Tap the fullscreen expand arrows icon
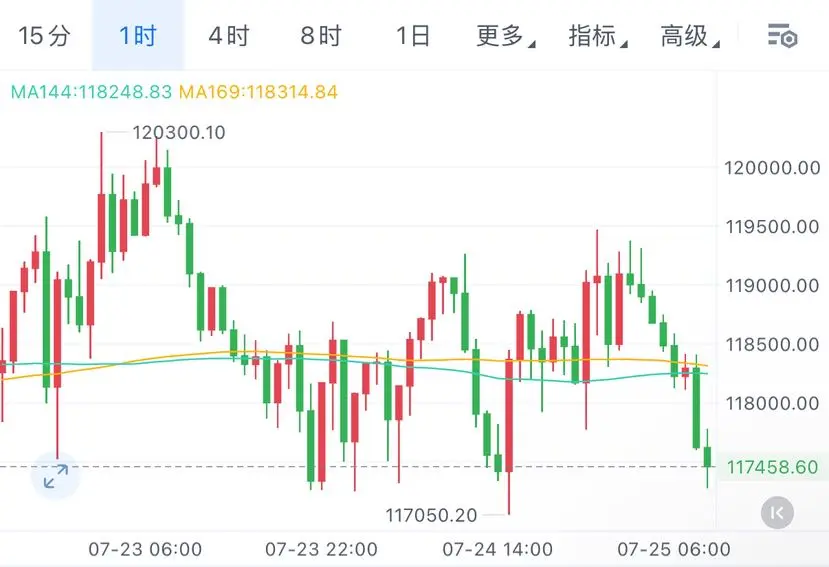The height and width of the screenshot is (567, 829). click(56, 476)
